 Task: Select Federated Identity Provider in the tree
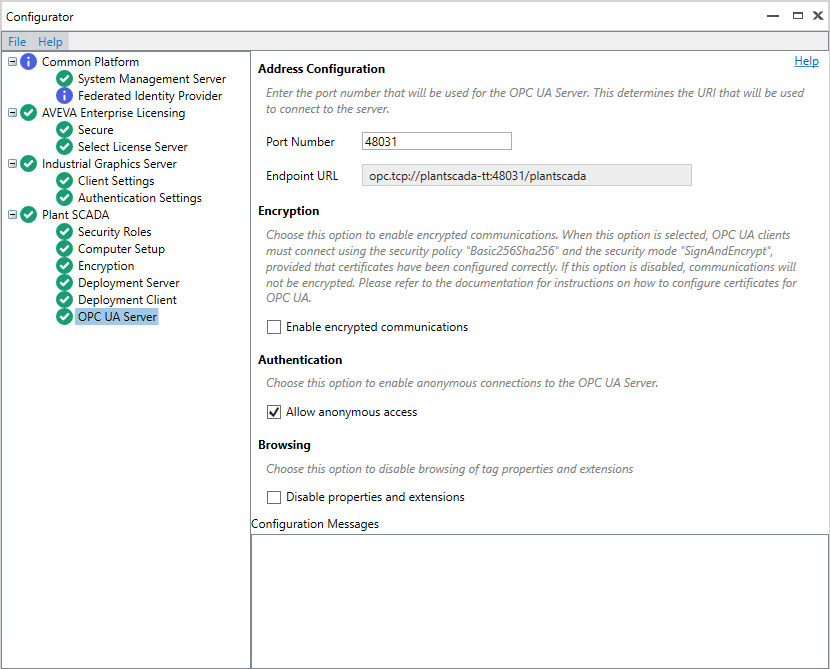150,96
